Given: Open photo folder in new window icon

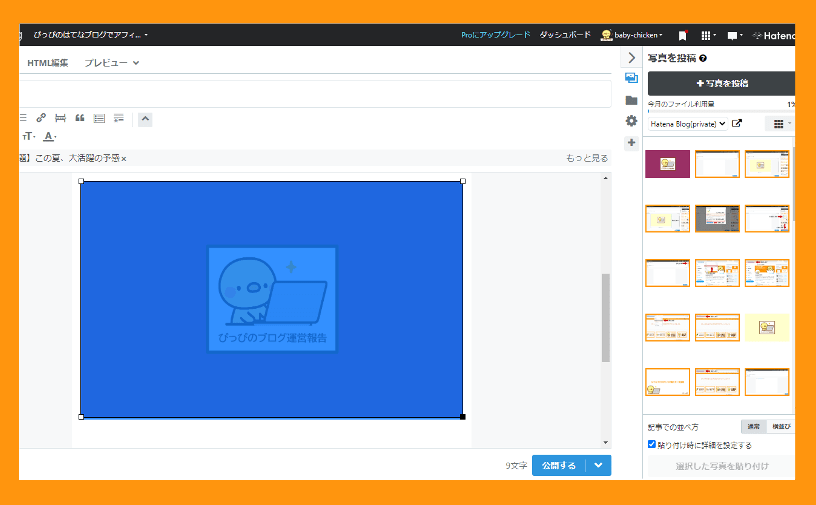Looking at the screenshot, I should [x=737, y=123].
